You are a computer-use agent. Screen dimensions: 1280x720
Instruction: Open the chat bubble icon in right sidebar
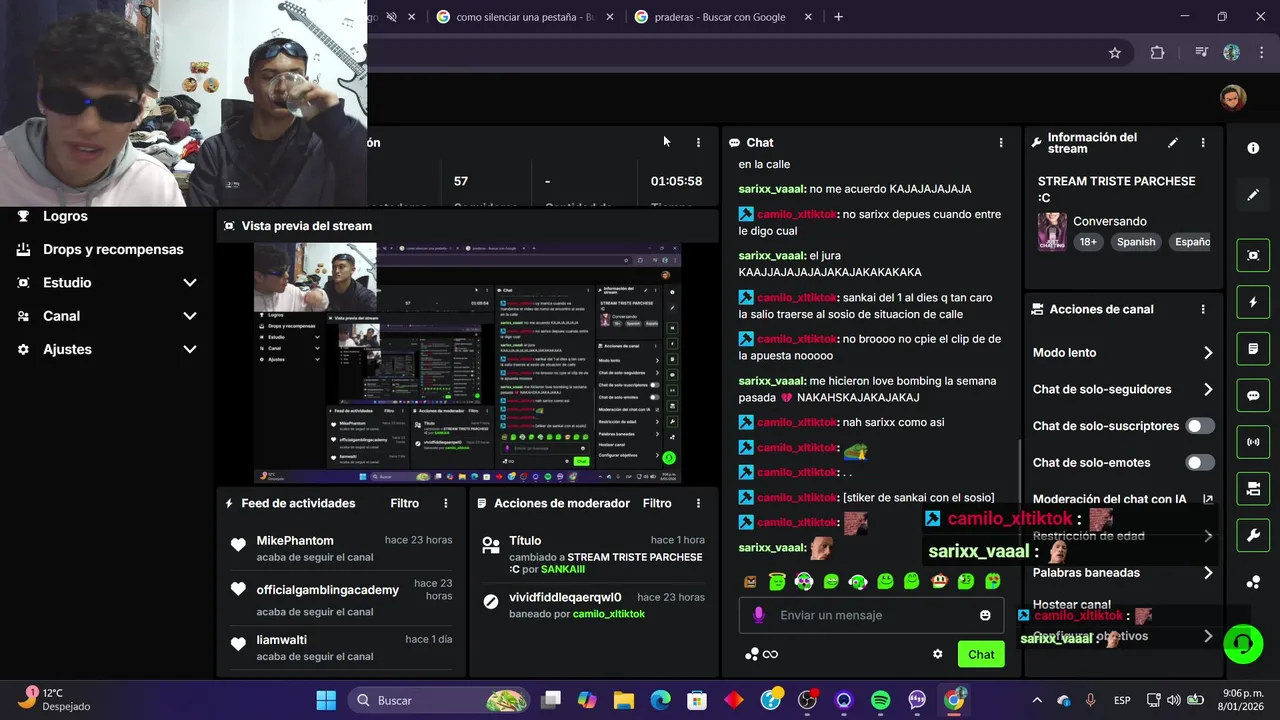(1253, 395)
